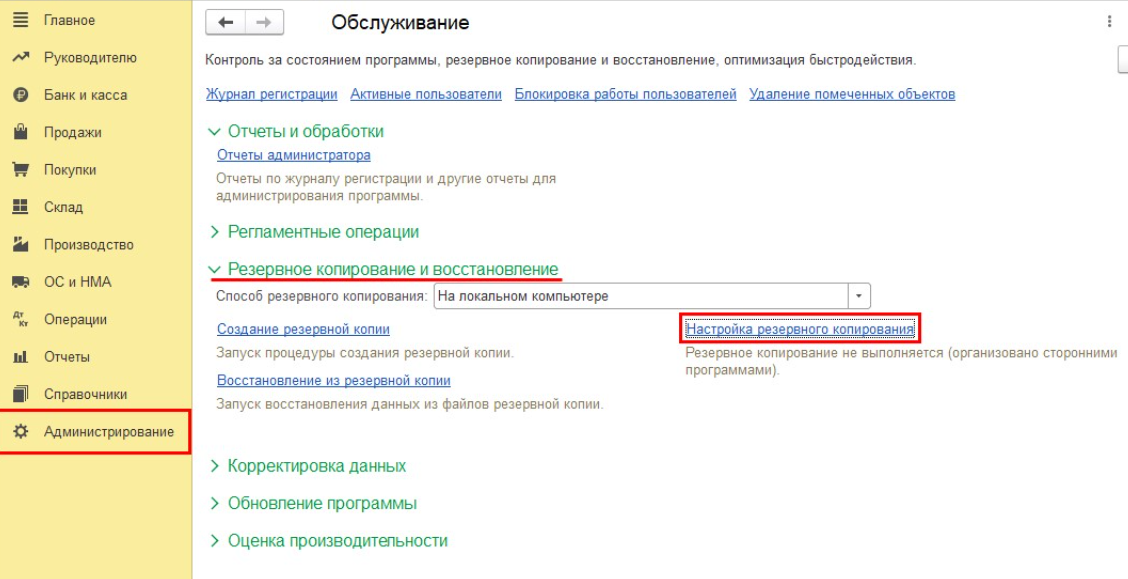The height and width of the screenshot is (579, 1128).
Task: Open the Настройка резервного копирования link
Action: coord(799,329)
